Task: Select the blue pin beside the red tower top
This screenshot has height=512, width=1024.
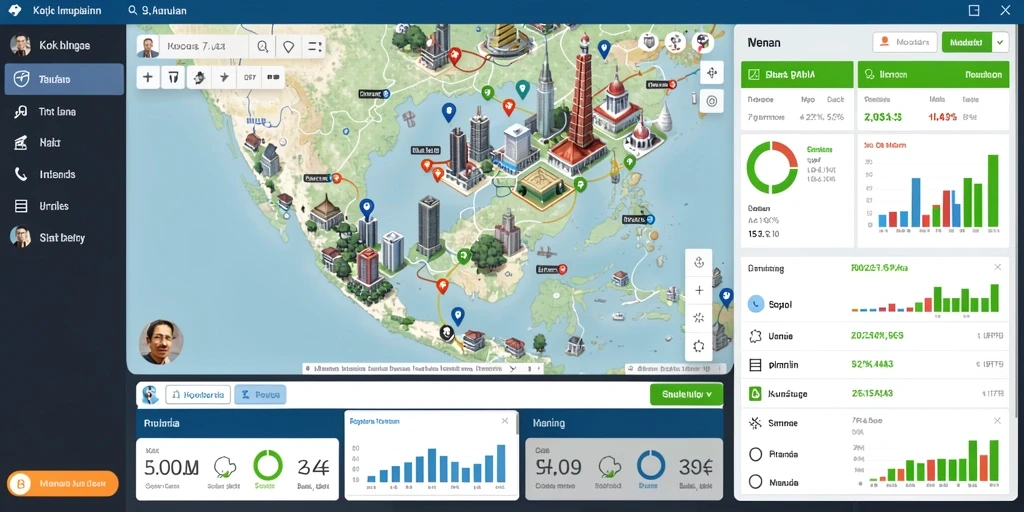Action: click(x=604, y=48)
